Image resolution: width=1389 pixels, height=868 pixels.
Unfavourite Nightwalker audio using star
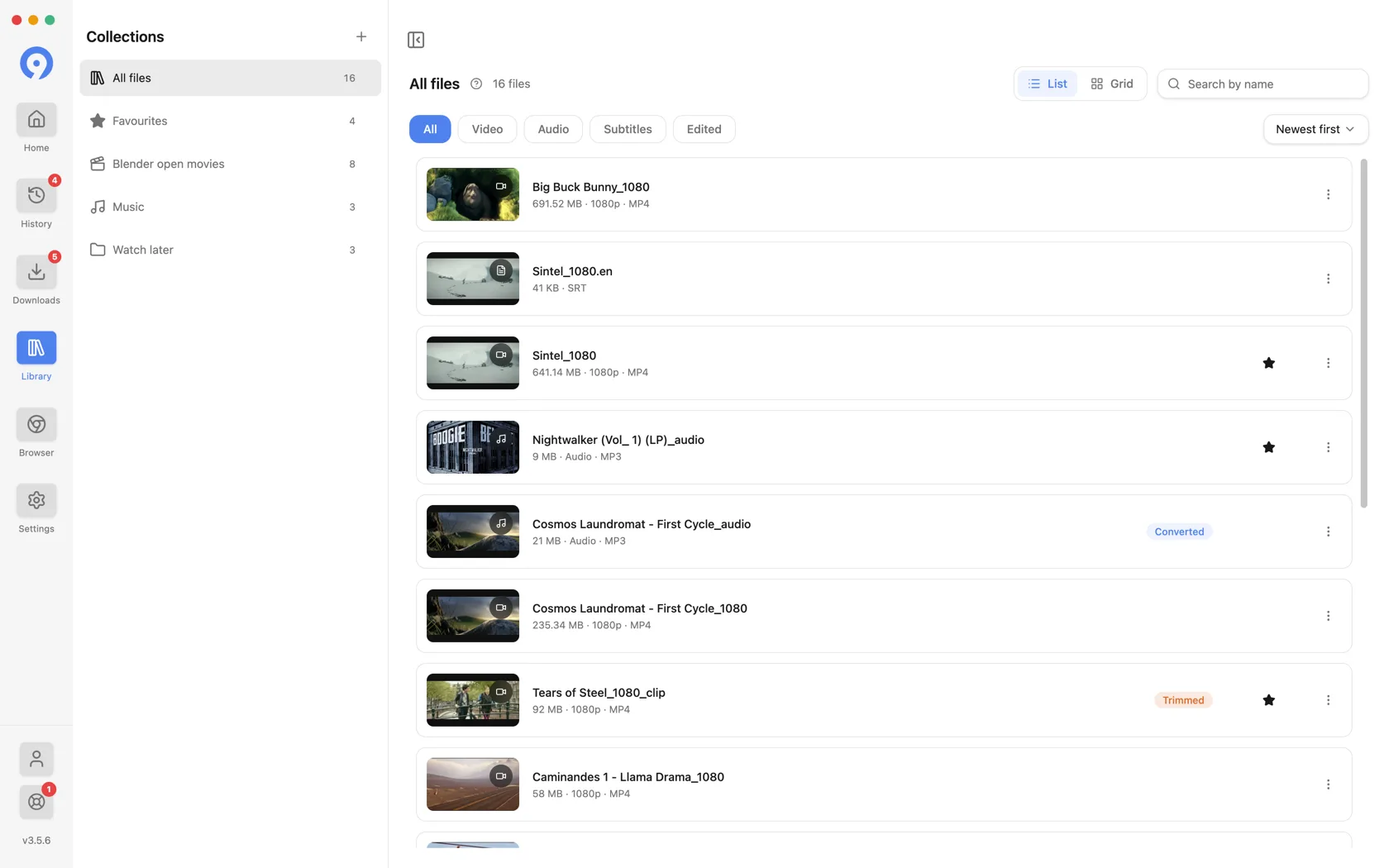1268,447
